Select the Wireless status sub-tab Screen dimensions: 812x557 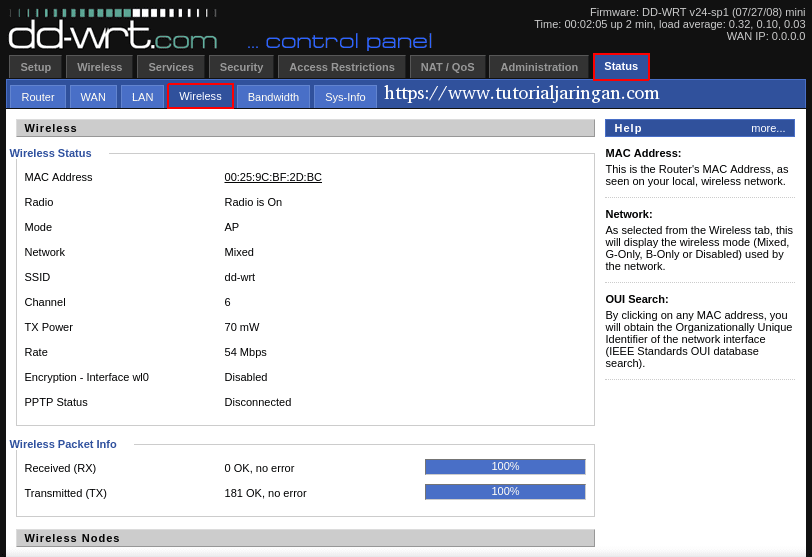coord(200,96)
